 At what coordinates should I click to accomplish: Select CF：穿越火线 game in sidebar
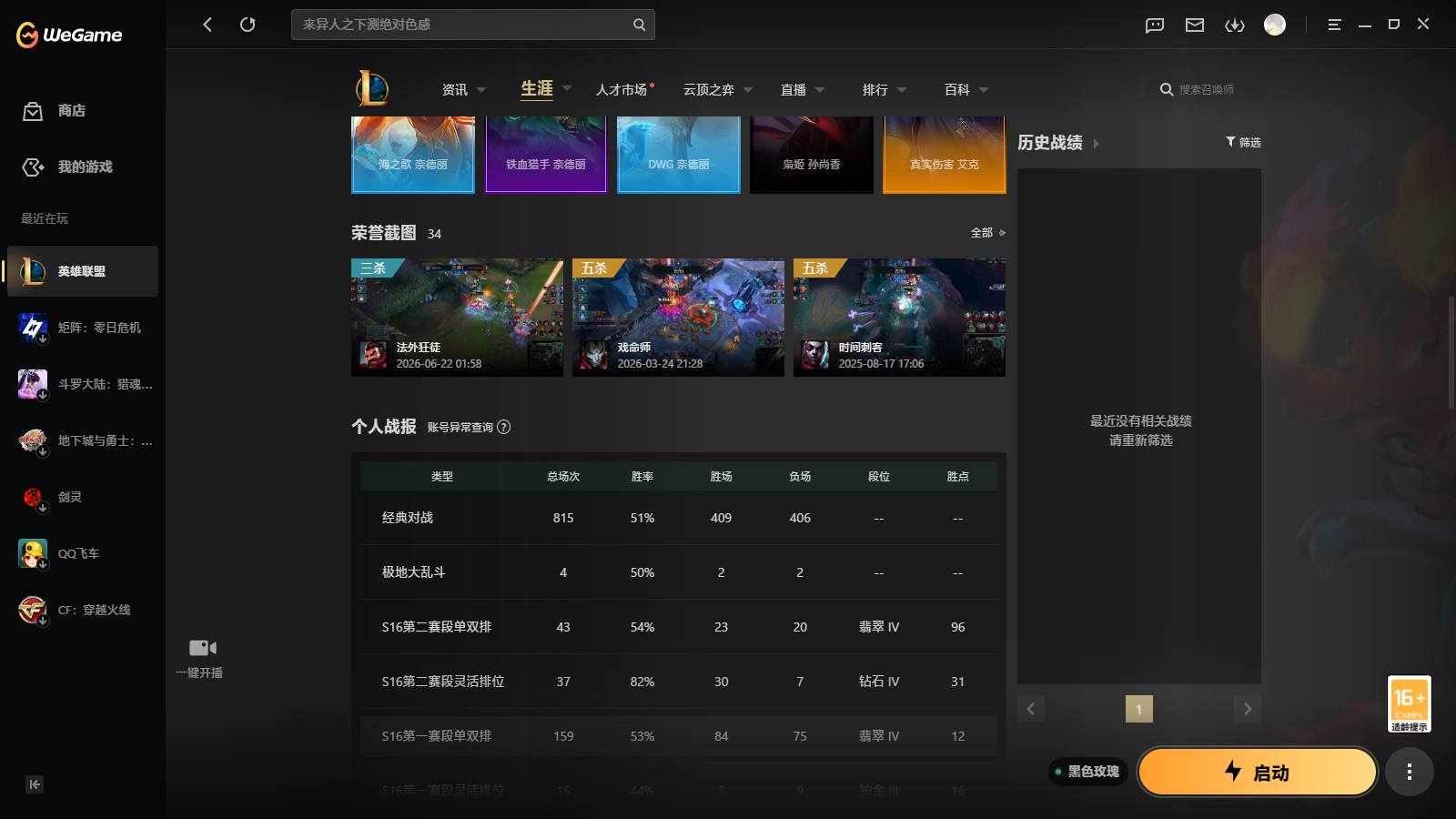[x=83, y=610]
